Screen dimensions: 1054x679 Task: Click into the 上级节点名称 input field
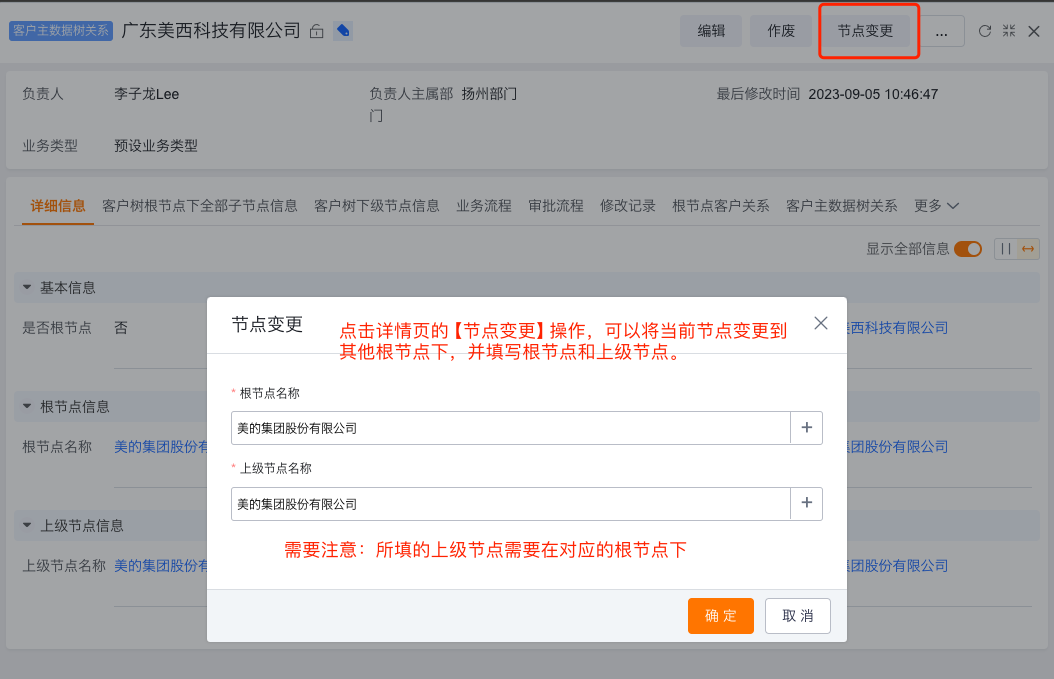[x=511, y=504]
